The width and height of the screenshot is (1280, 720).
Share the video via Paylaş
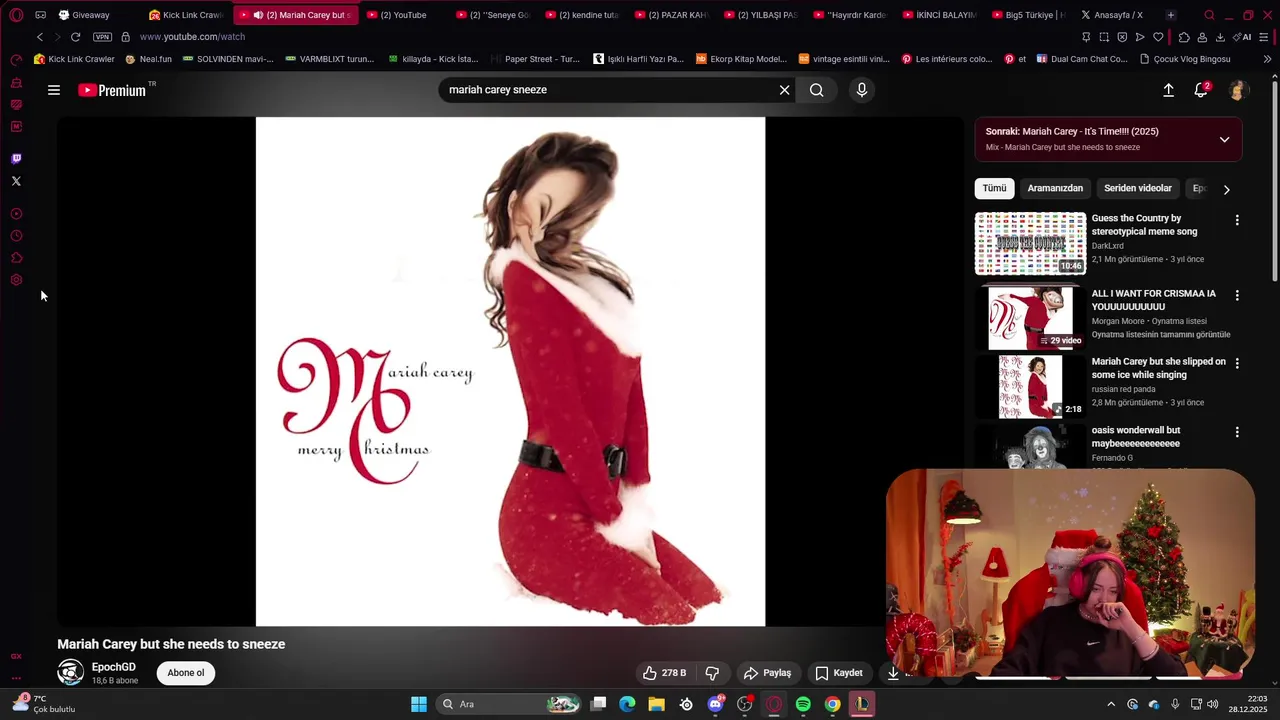tap(767, 673)
